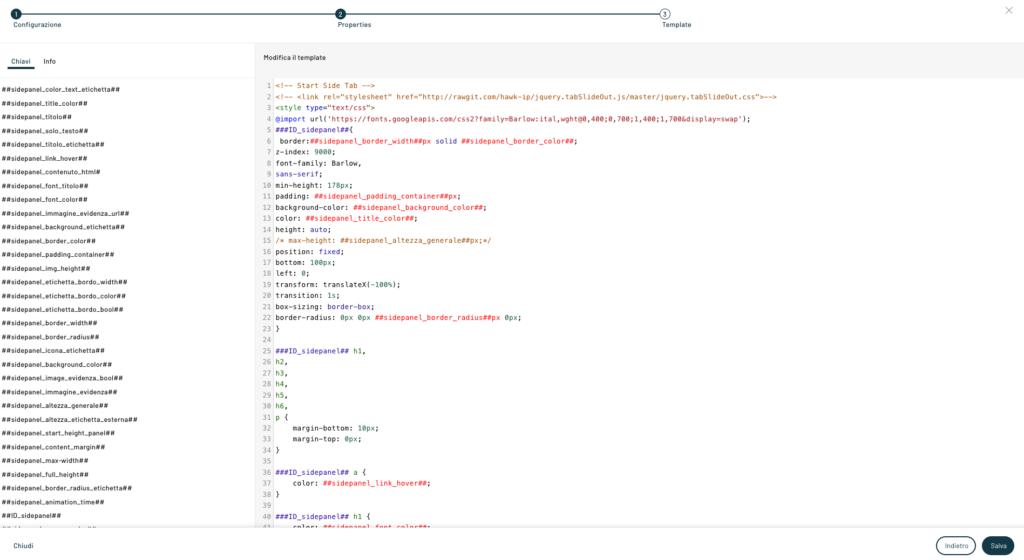Image resolution: width=1024 pixels, height=560 pixels.
Task: Choose key ##ID_sidepanel## in keys list
Action: tap(31, 516)
